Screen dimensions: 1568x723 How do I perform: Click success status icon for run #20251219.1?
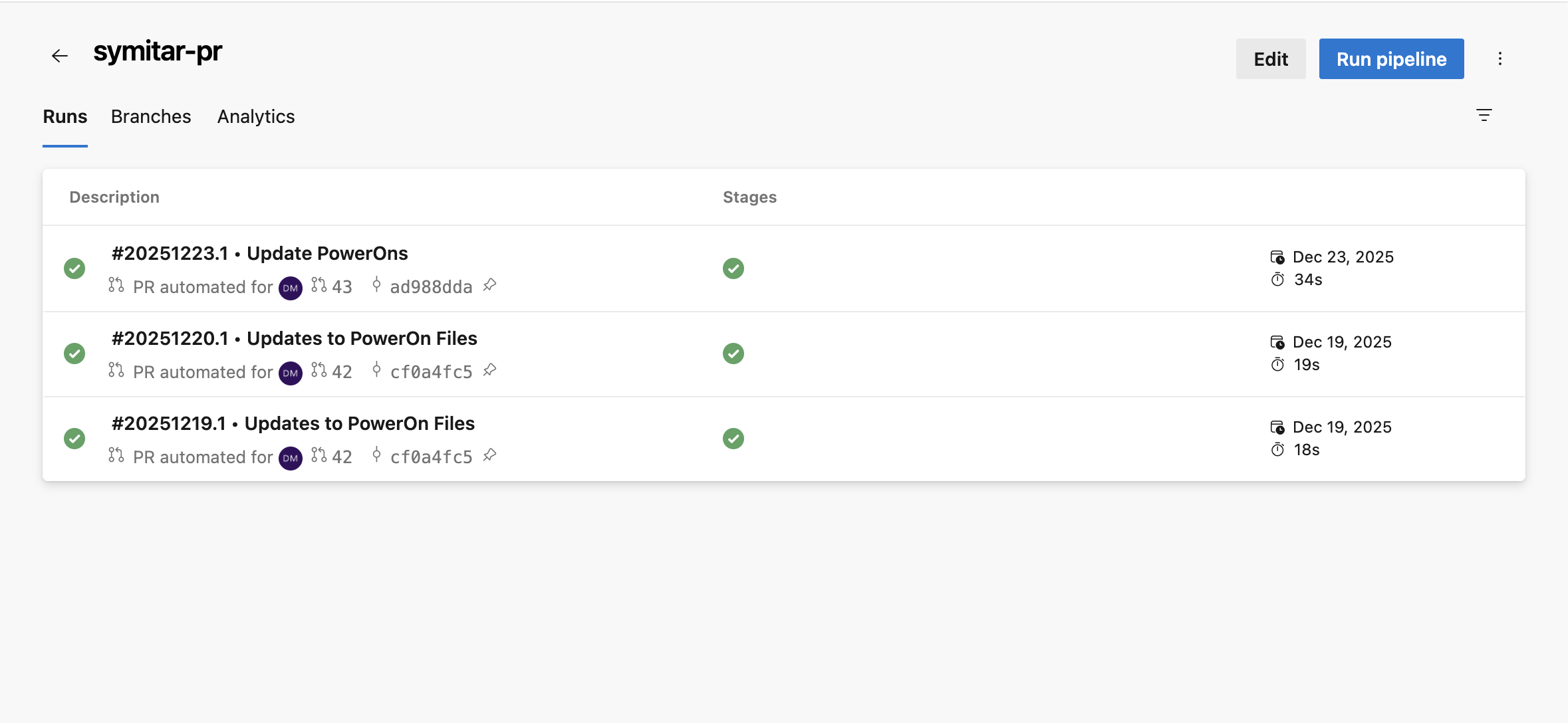pos(74,439)
